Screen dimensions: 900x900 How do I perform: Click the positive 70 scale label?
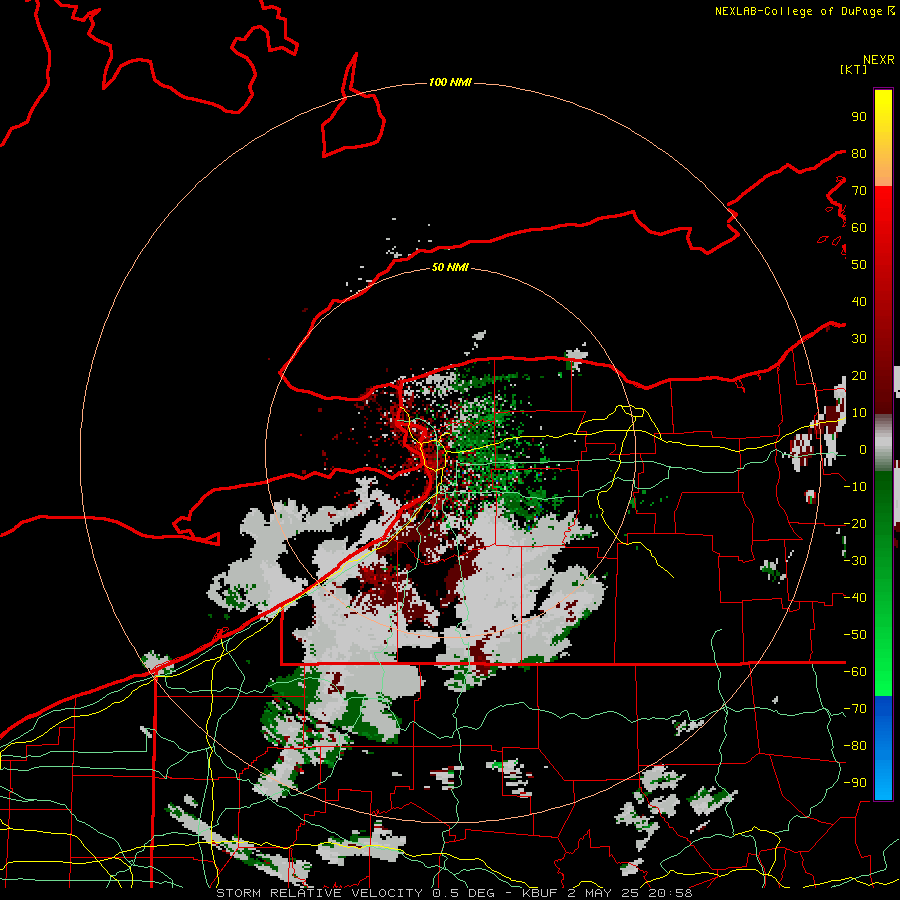coord(859,191)
